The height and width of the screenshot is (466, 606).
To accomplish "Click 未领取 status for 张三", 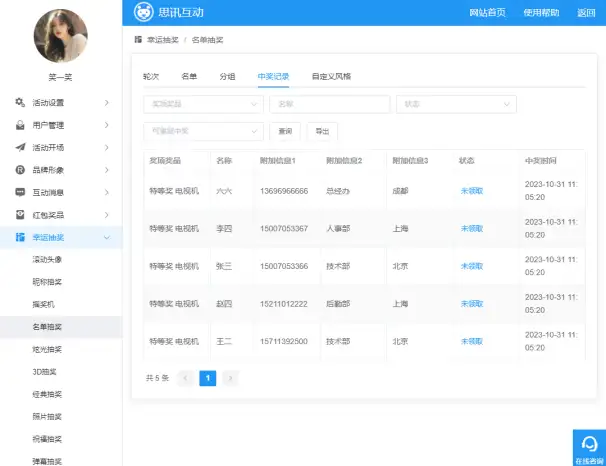I will tap(472, 266).
